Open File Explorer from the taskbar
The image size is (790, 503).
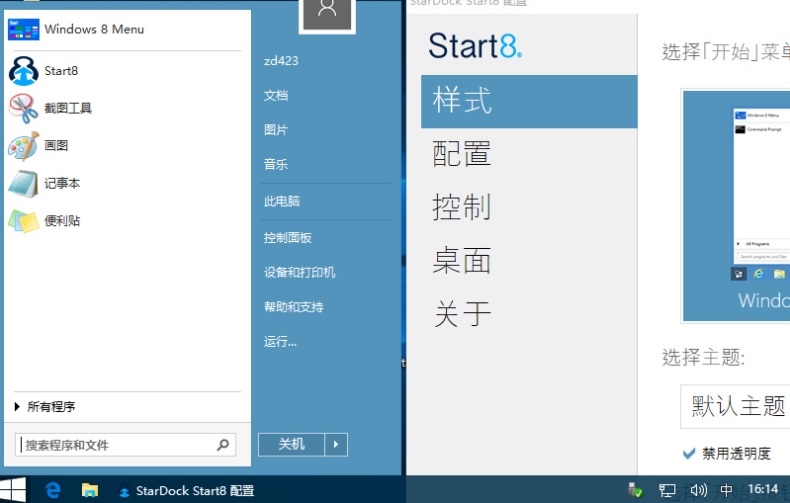[x=90, y=490]
